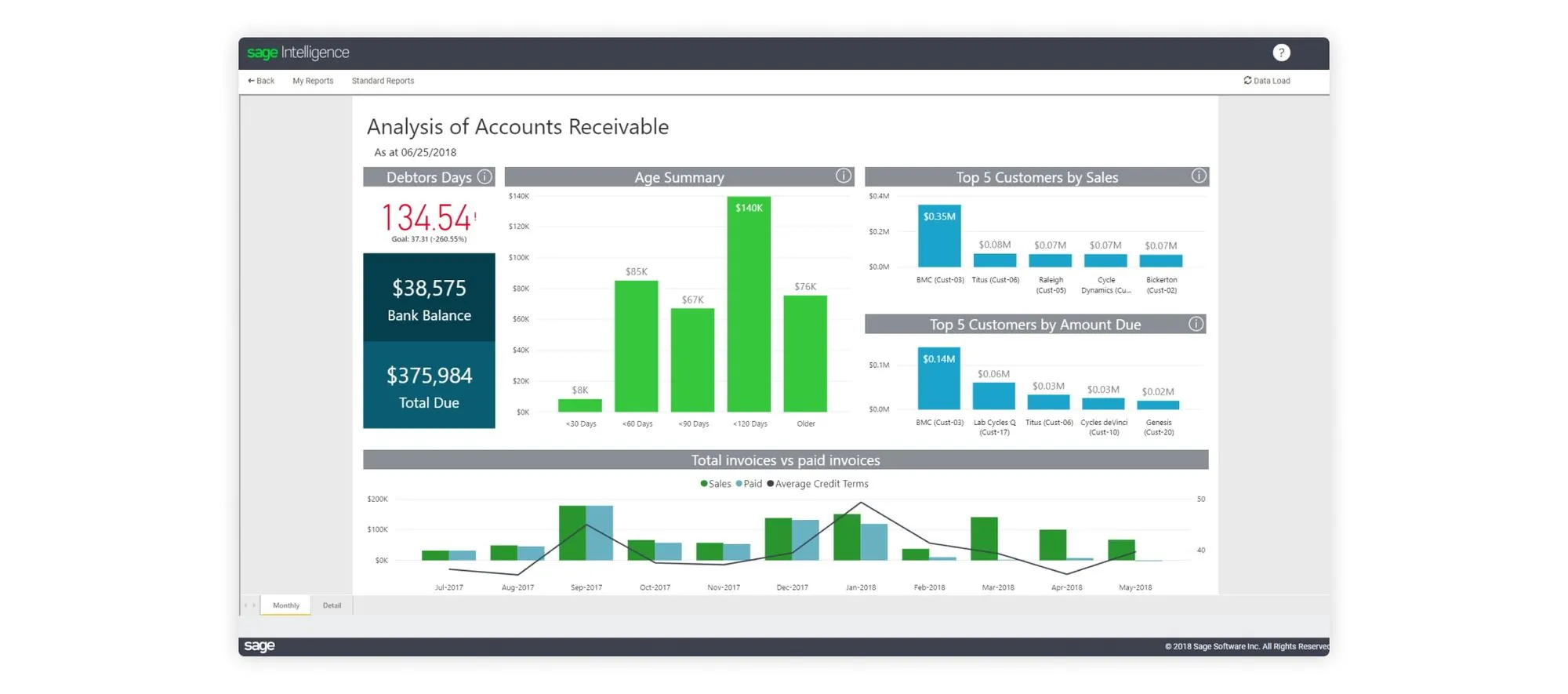This screenshot has height=694, width=1568.
Task: Click the sheet tab scroll left arrow
Action: 246,605
